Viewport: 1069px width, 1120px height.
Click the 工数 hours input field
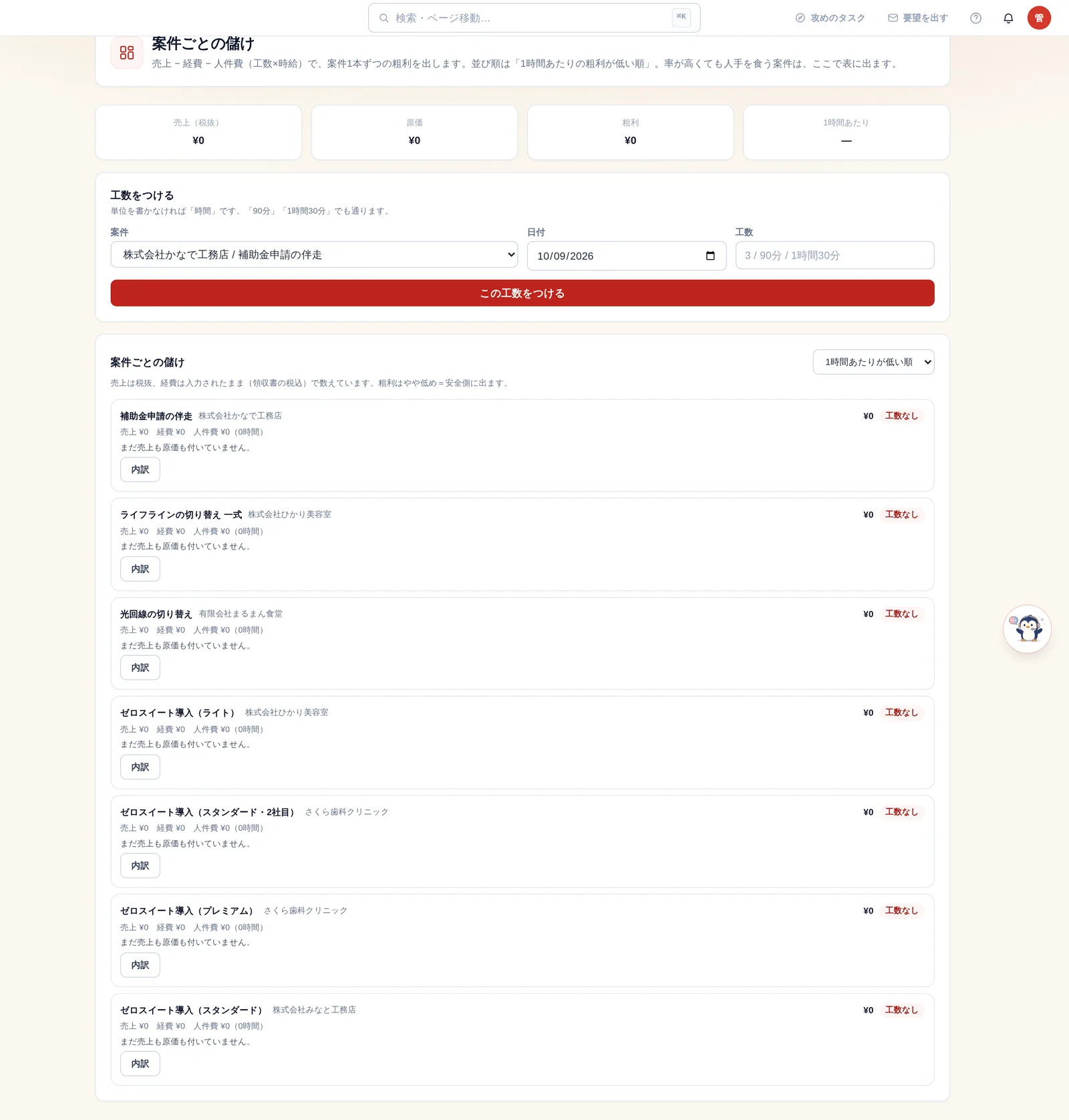pyautogui.click(x=834, y=255)
